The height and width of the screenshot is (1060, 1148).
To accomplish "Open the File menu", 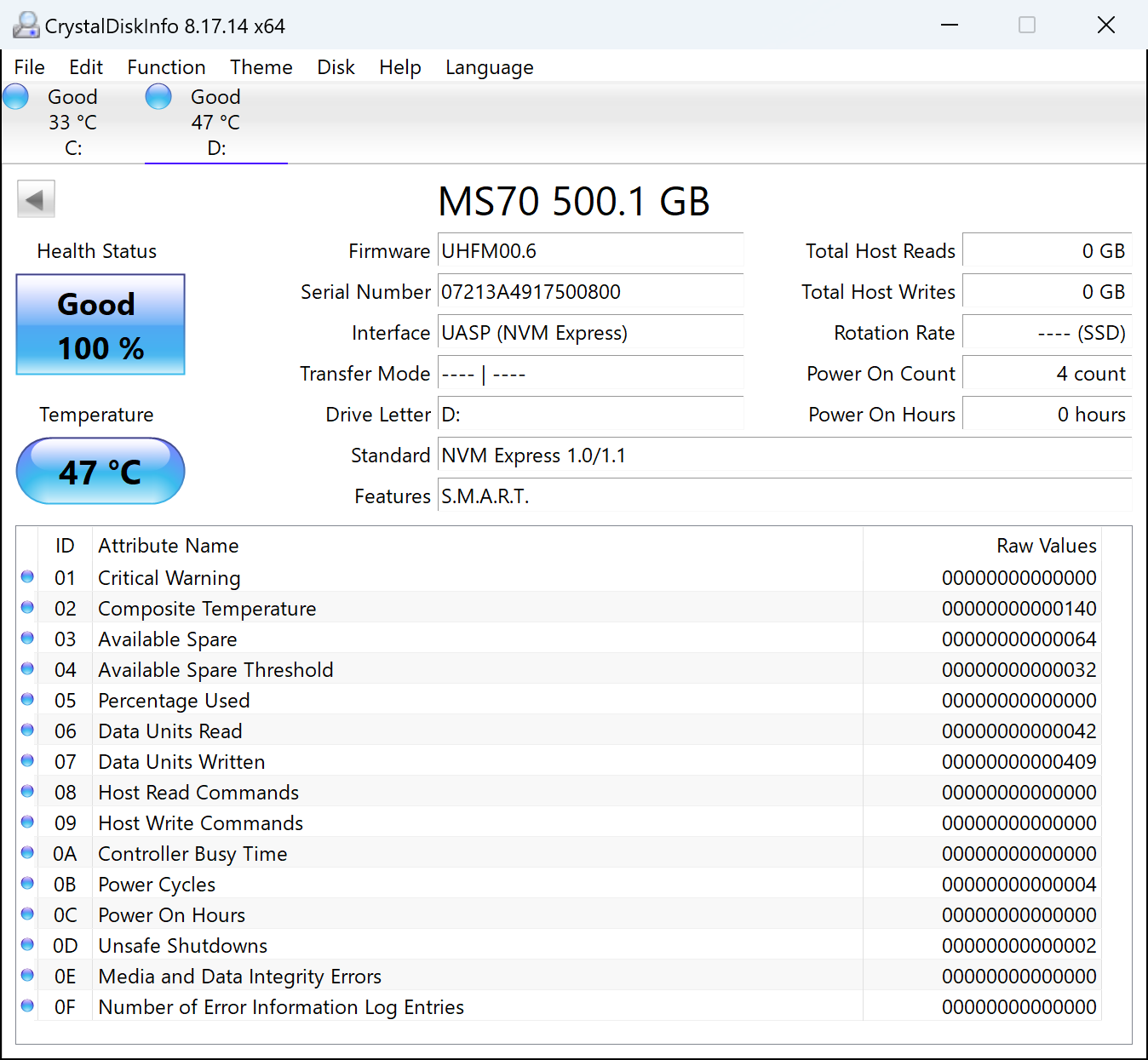I will (x=30, y=67).
